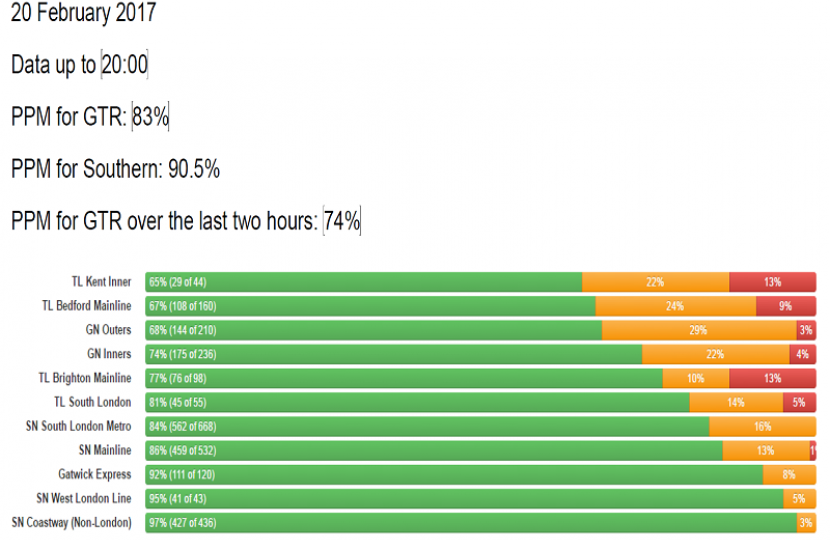Image resolution: width=830 pixels, height=540 pixels.
Task: Click the green SN South London Metro bar
Action: [427, 426]
